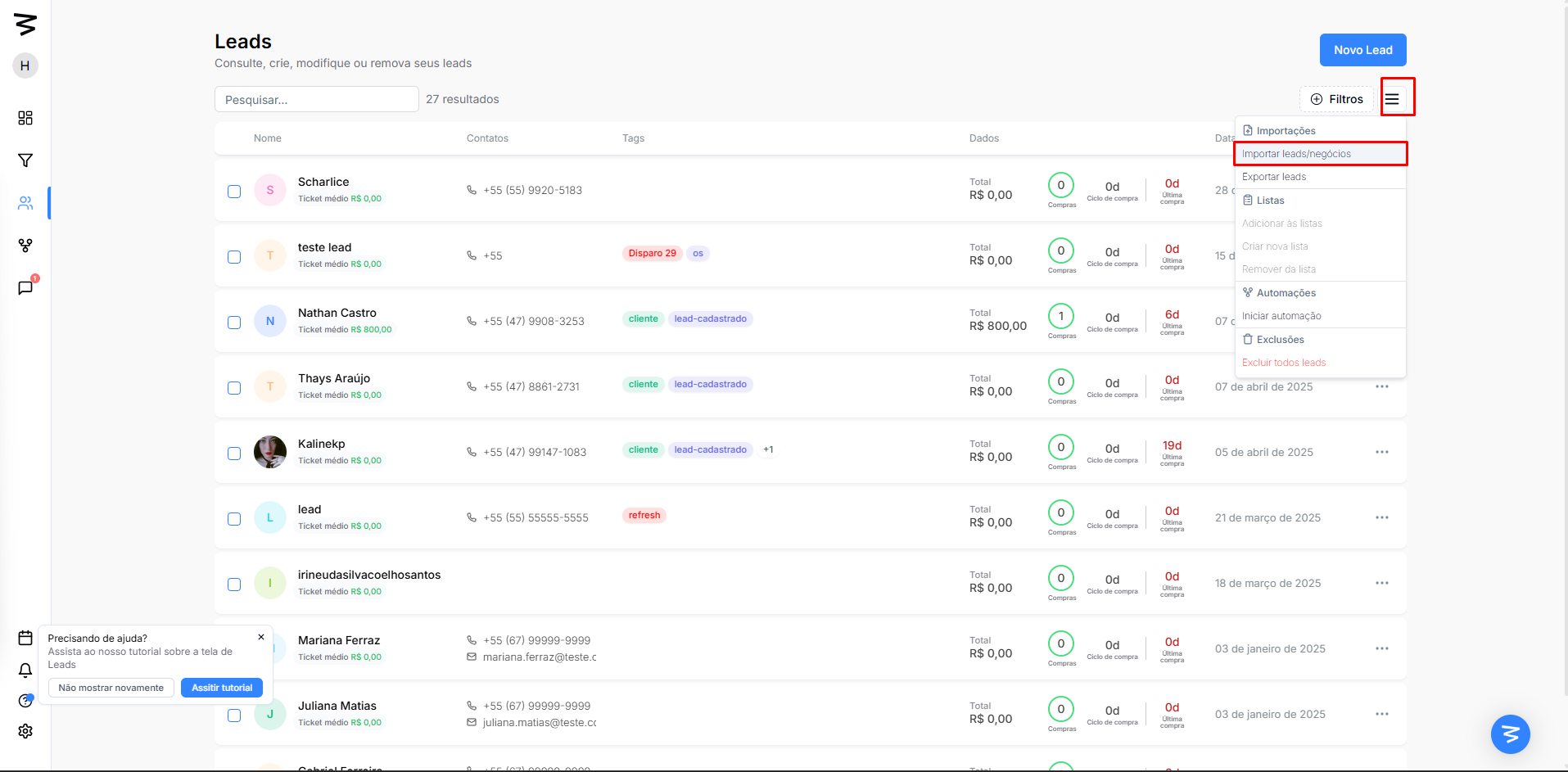Open the more options for irineudasilvacoelhosantos

(1382, 583)
